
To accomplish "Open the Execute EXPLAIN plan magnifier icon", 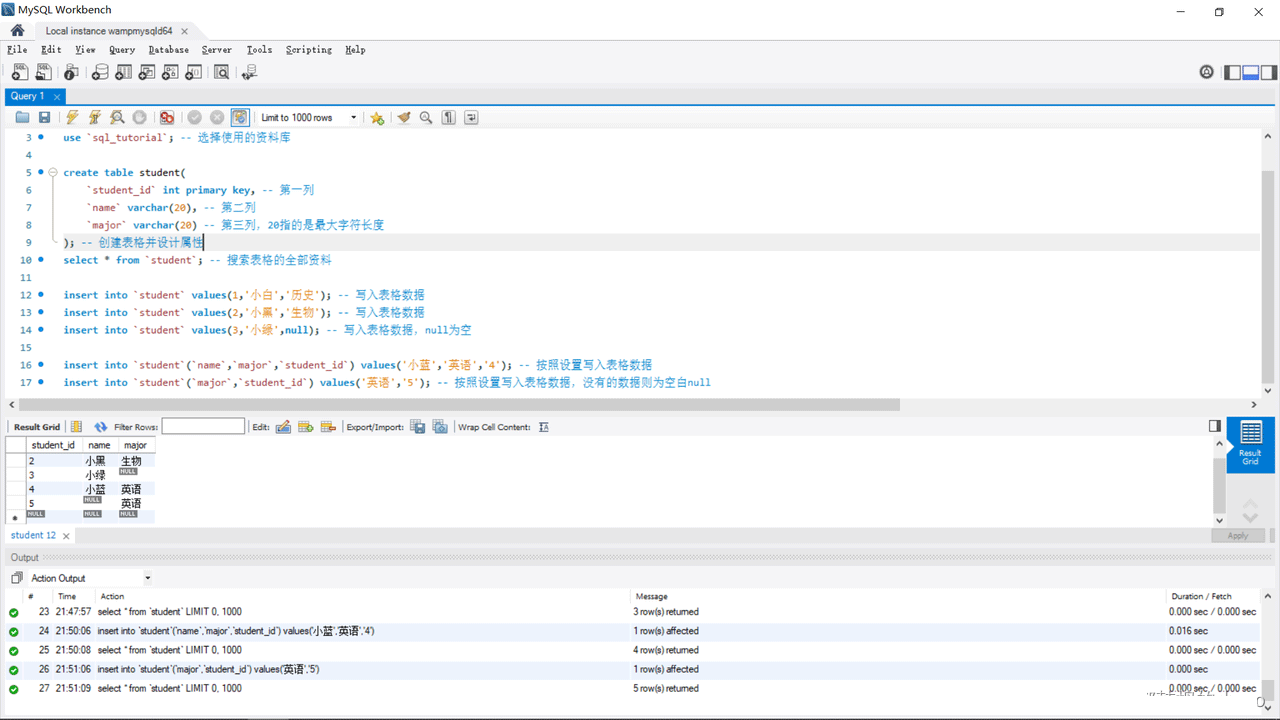I will [x=116, y=117].
